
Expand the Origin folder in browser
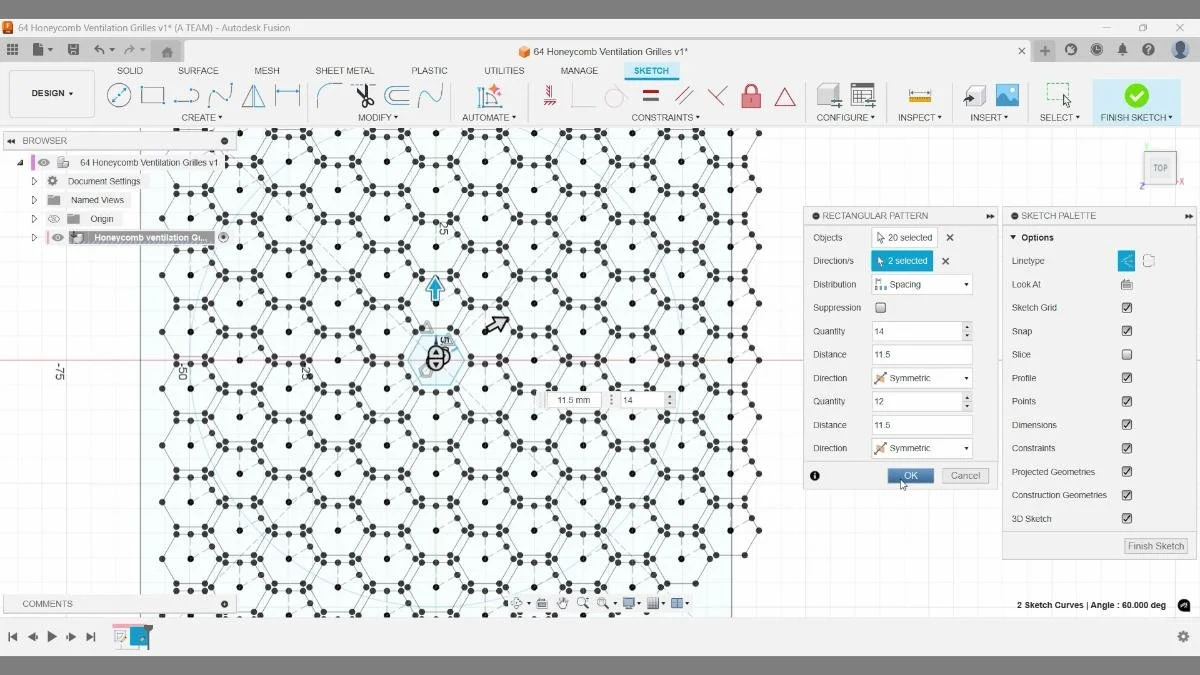[34, 218]
